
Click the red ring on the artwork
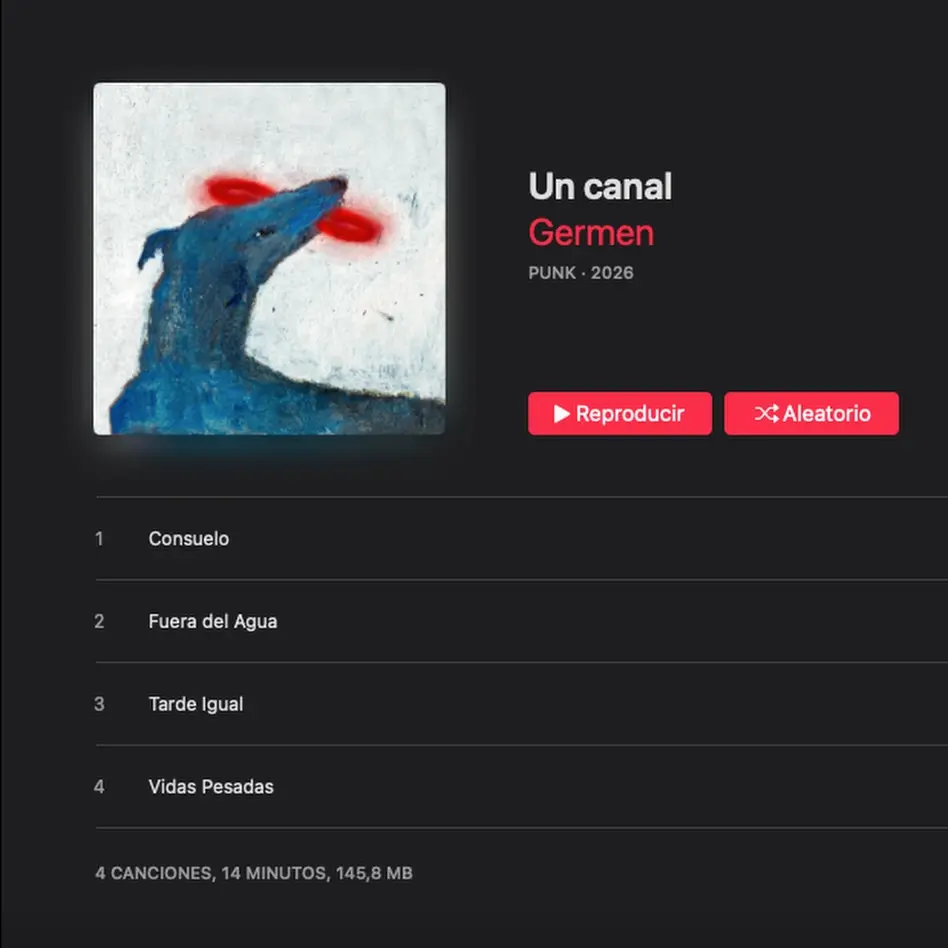coord(294,209)
